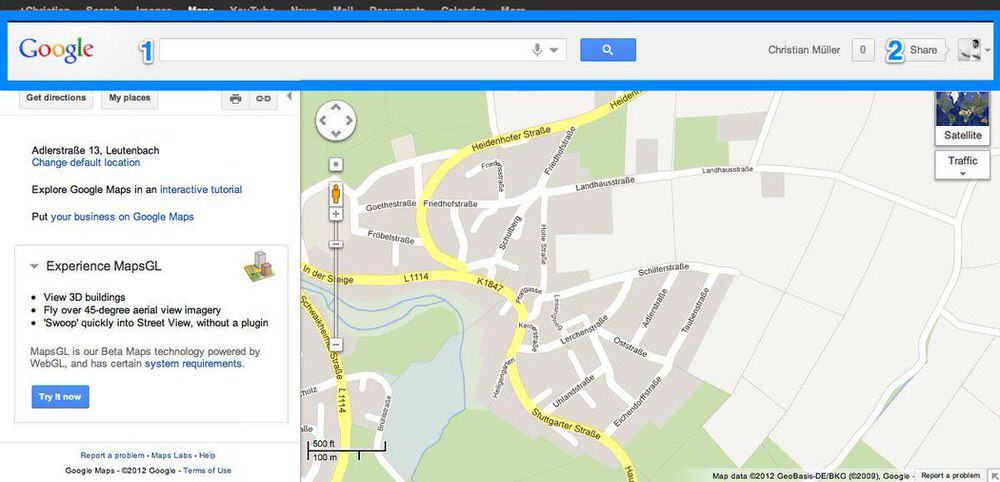1000x482 pixels.
Task: Click your business on Google Maps link
Action: pos(122,217)
